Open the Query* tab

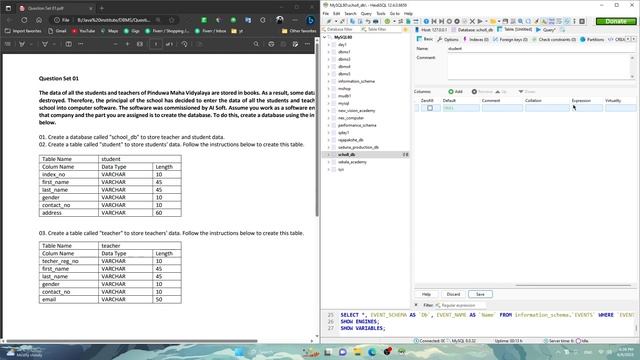pos(546,30)
